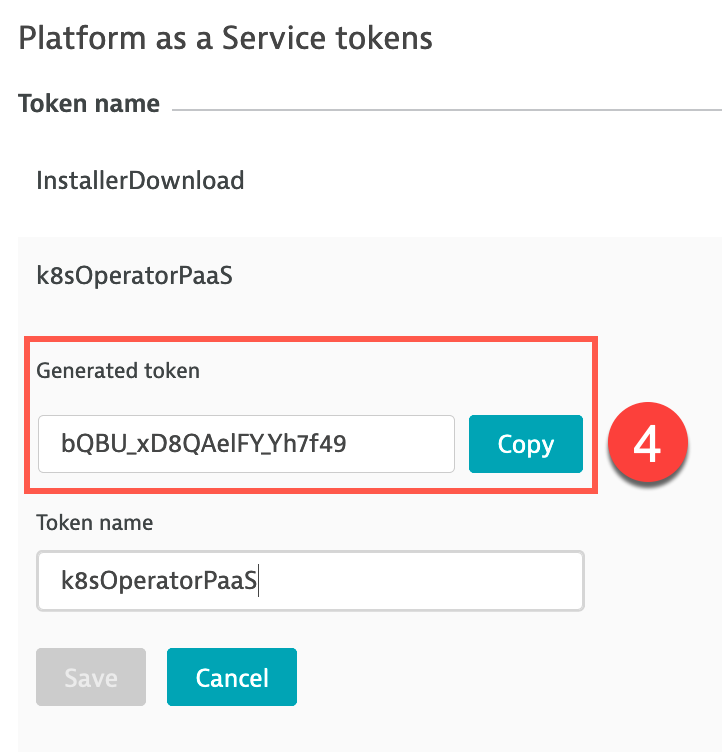Click the word tokens in the page title
Screen dimensions: 722x752
[x=384, y=38]
